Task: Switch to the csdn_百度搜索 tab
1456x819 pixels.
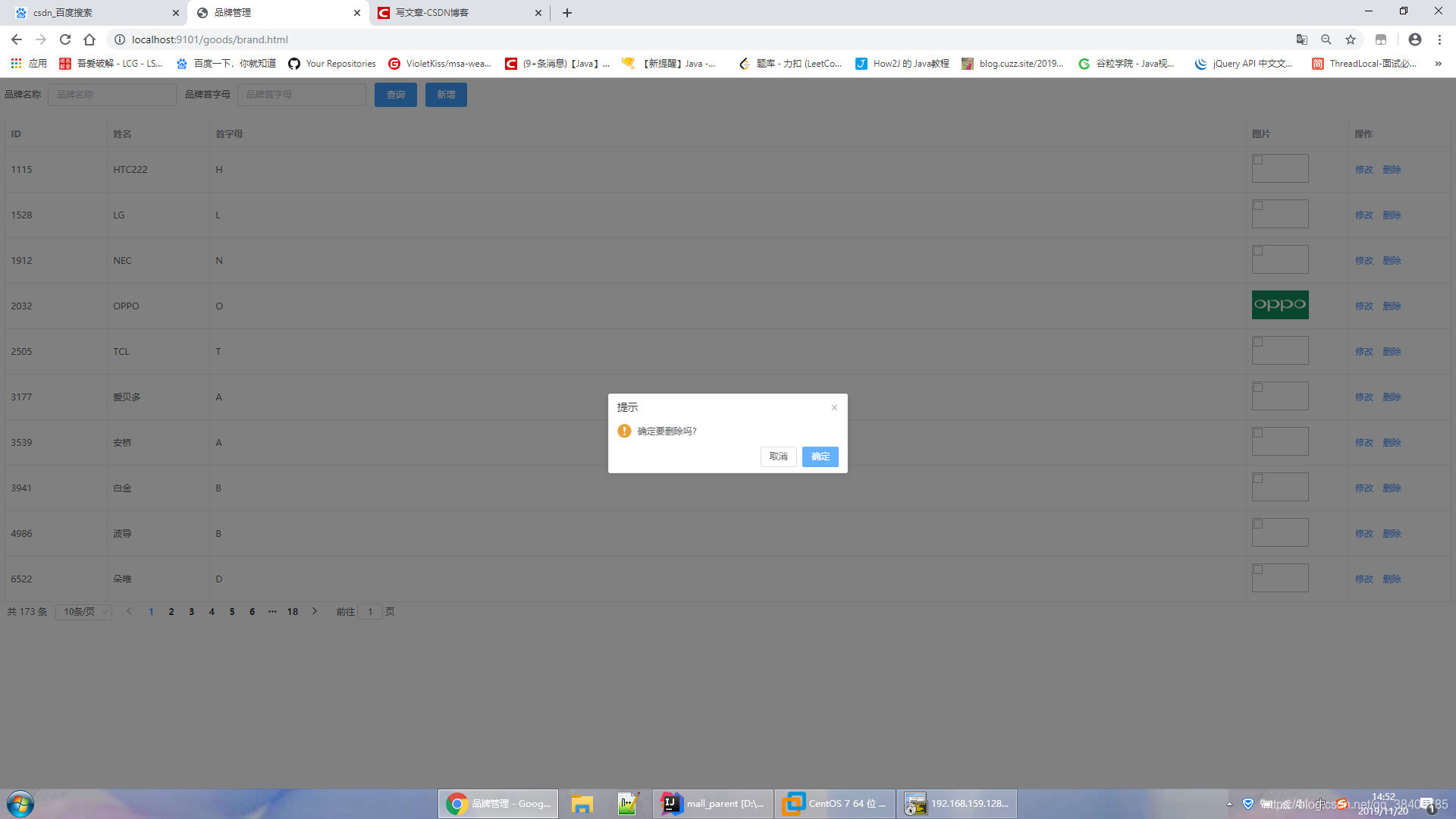Action: (91, 13)
